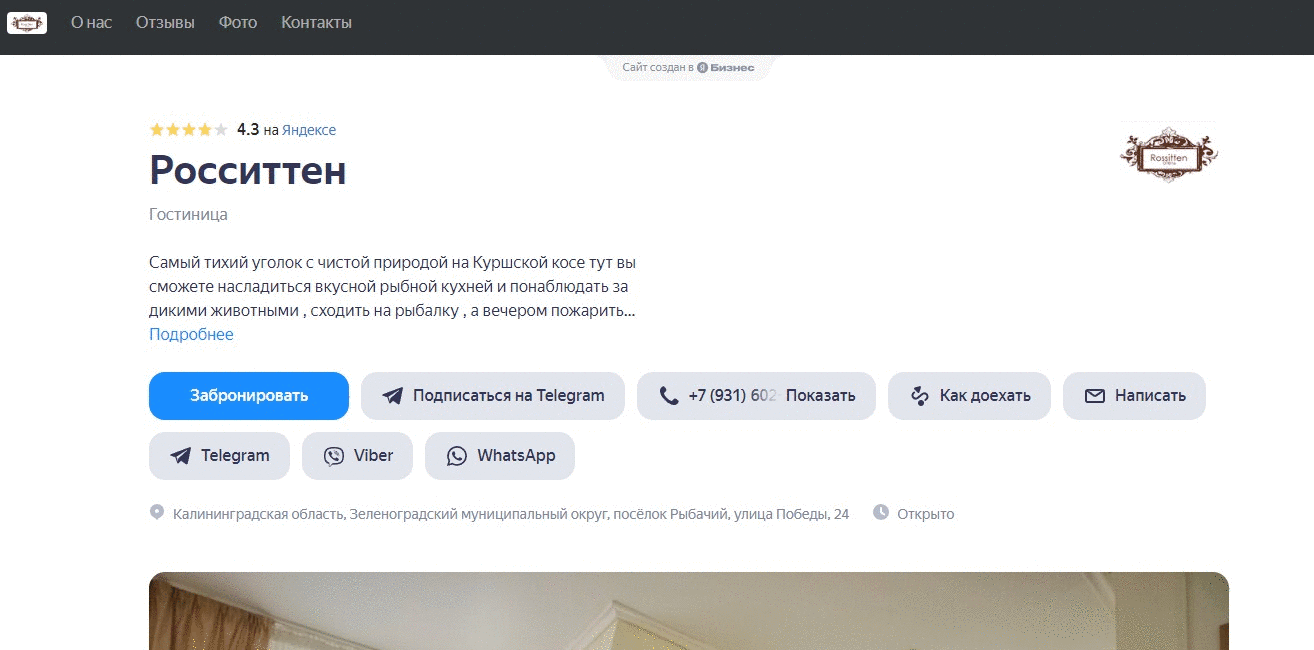
Task: Open the Telegram messenger button
Action: tap(219, 456)
